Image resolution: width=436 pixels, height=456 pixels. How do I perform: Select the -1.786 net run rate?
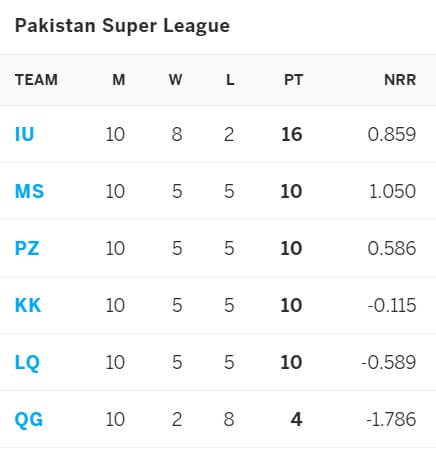pyautogui.click(x=391, y=419)
